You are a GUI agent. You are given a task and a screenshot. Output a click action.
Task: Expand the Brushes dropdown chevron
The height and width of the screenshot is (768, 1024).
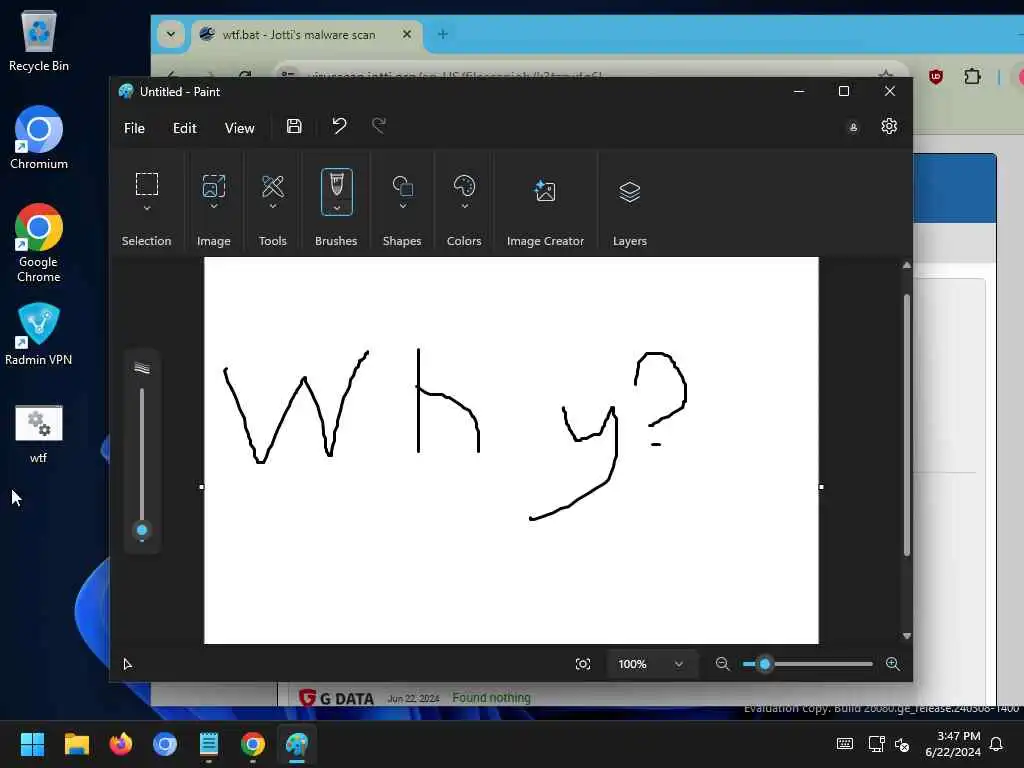point(336,208)
